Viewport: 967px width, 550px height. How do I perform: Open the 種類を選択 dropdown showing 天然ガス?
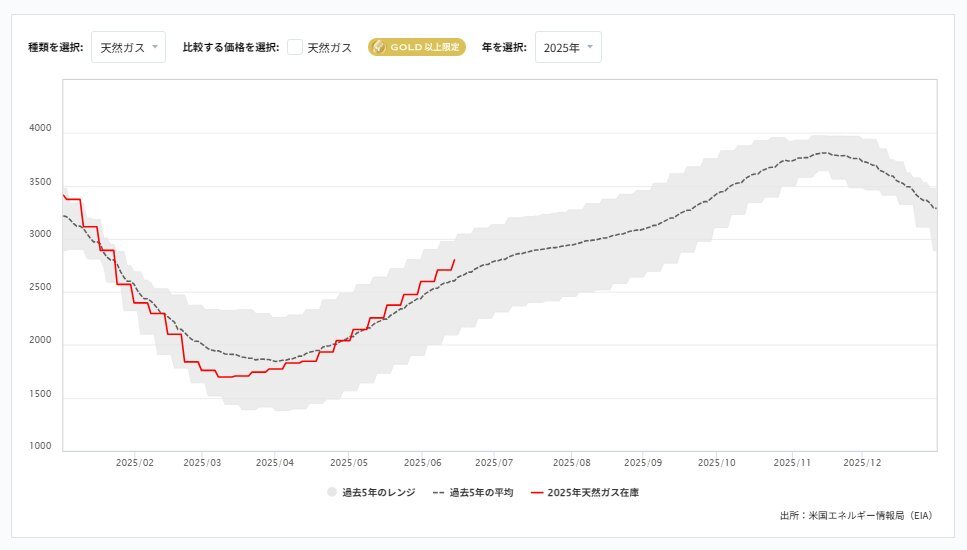[x=128, y=47]
